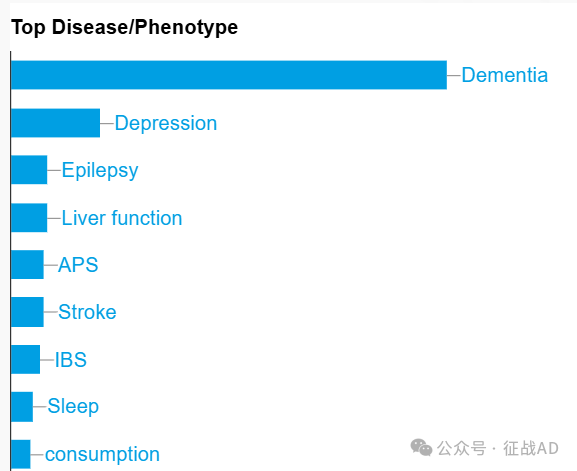Select the Stroke bar
The image size is (577, 471).
[x=27, y=312]
